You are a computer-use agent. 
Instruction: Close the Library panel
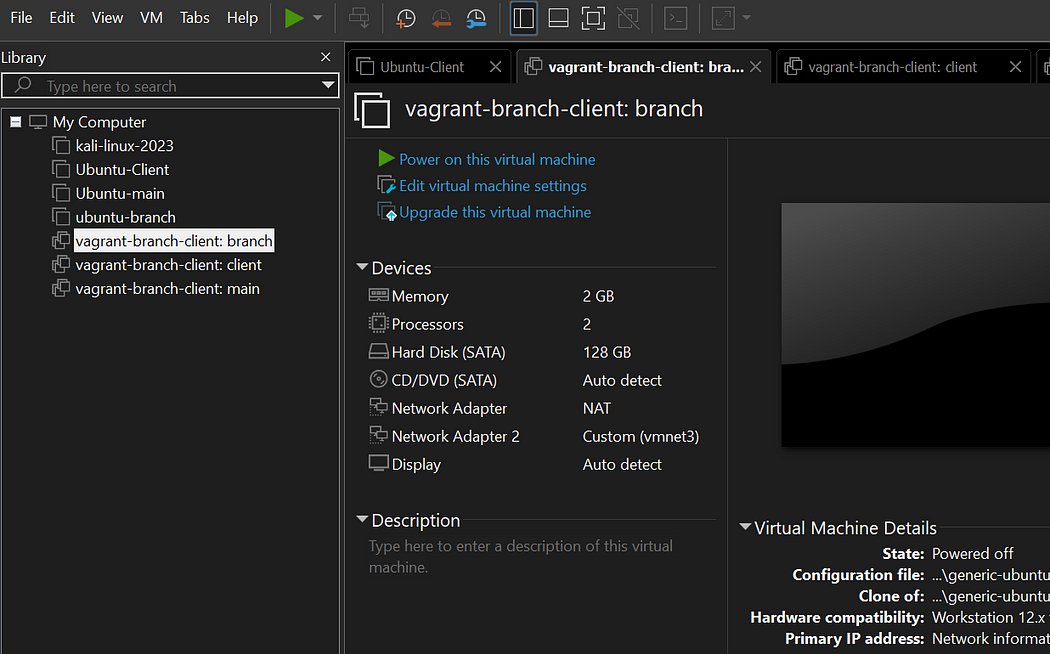[326, 58]
